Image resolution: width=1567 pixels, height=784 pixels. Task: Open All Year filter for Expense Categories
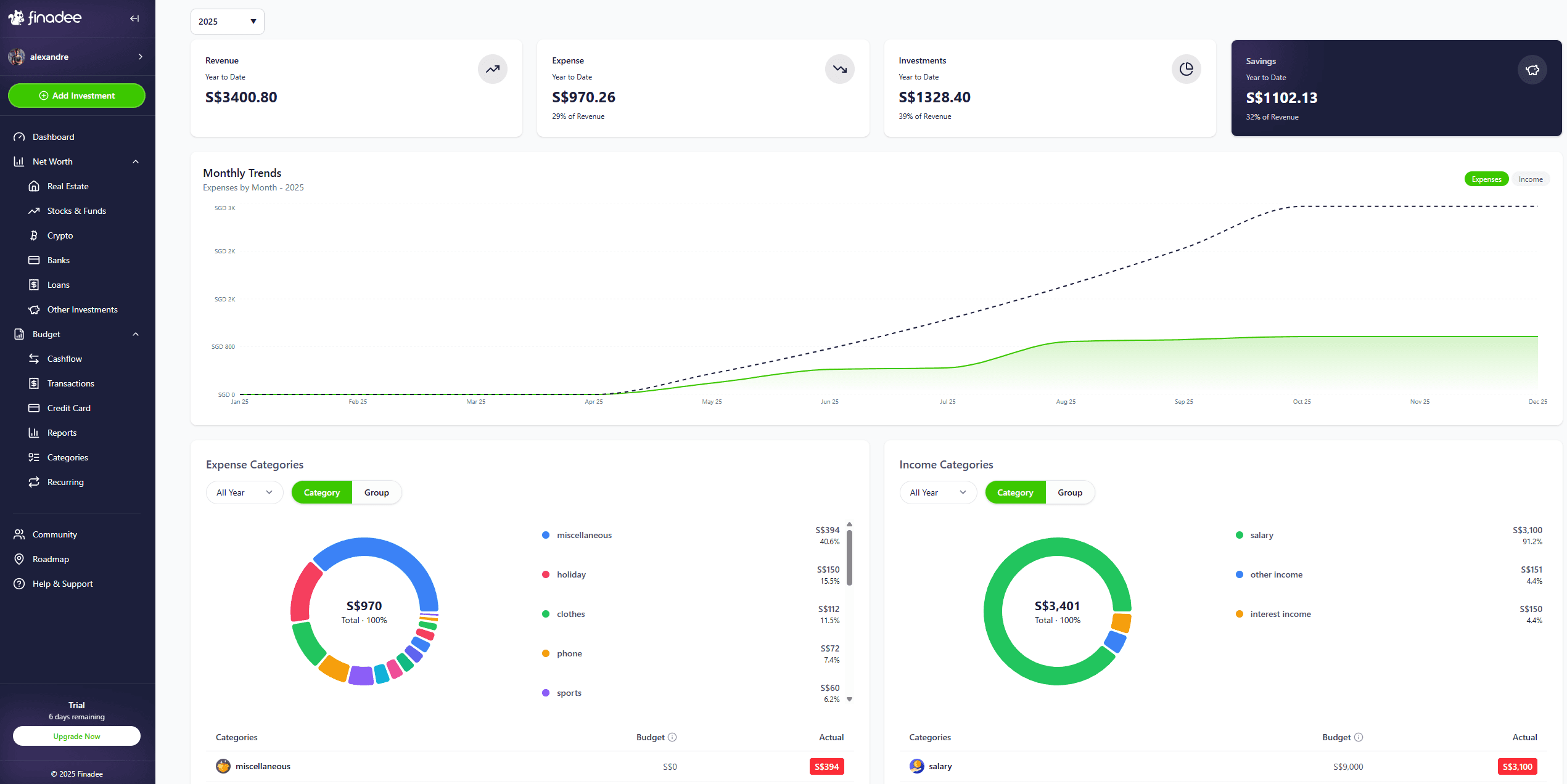click(244, 492)
